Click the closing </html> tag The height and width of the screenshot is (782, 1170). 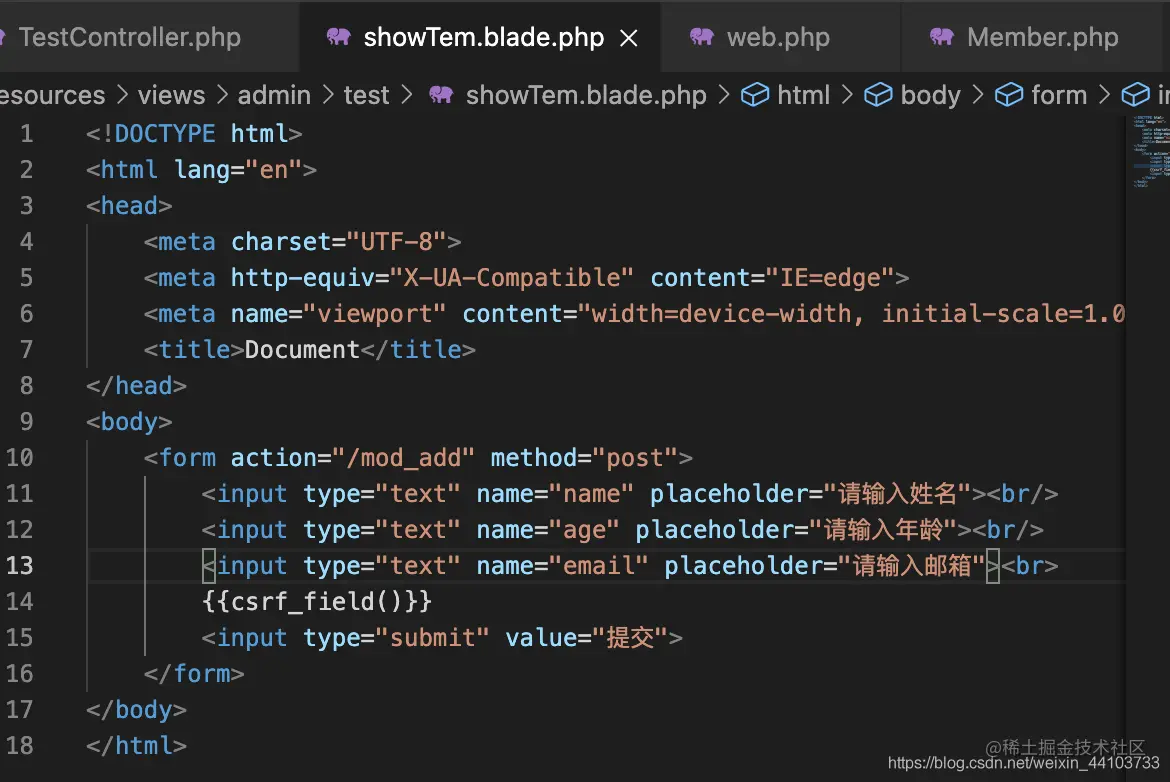[x=136, y=745]
